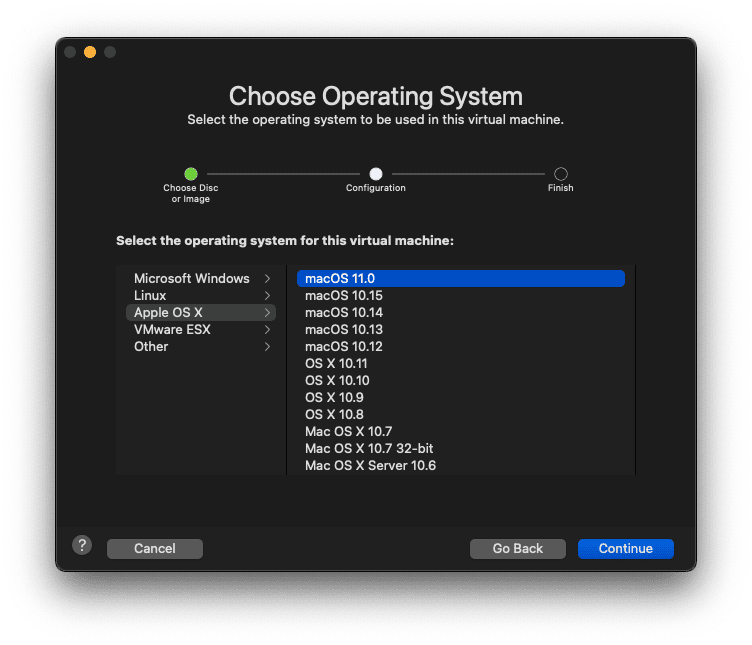Image resolution: width=752 pixels, height=645 pixels.
Task: Open the help question mark button
Action: coord(82,545)
